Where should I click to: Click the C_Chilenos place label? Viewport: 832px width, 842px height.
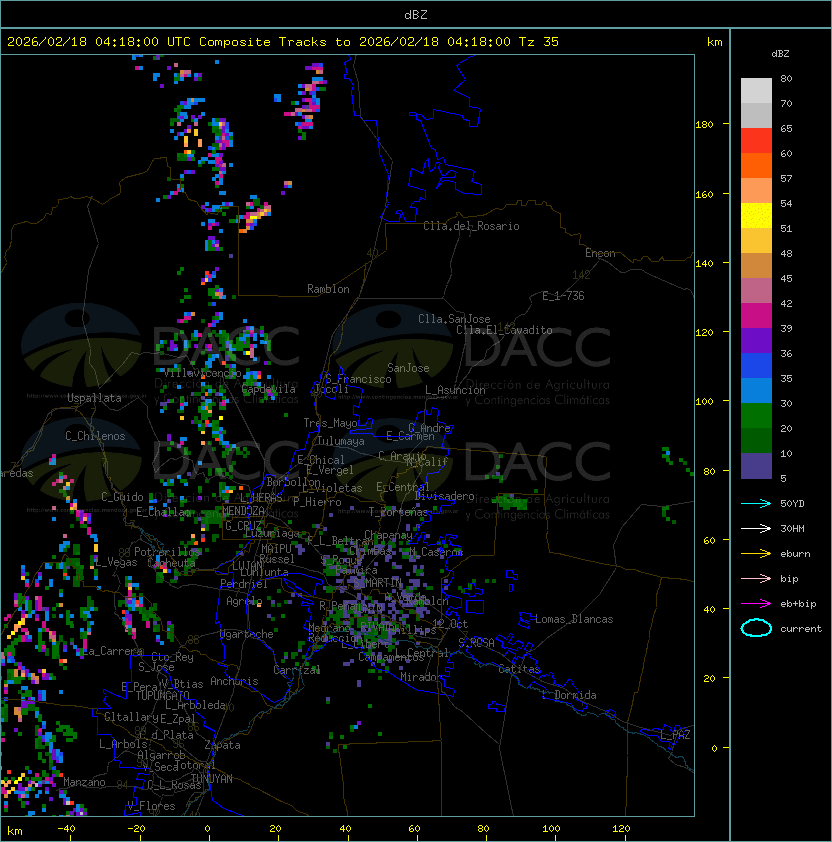95,436
